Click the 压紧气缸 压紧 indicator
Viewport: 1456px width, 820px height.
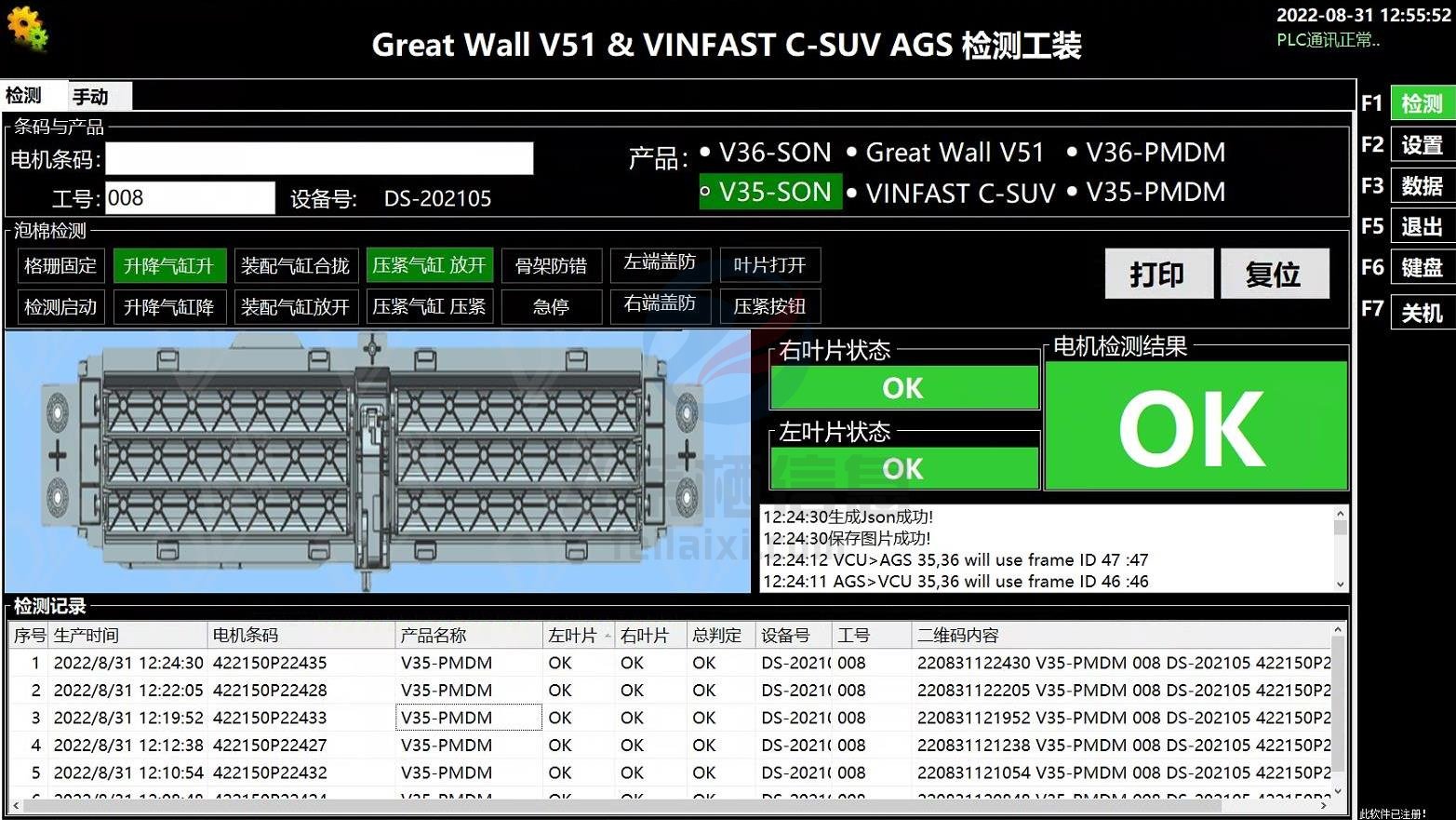429,307
